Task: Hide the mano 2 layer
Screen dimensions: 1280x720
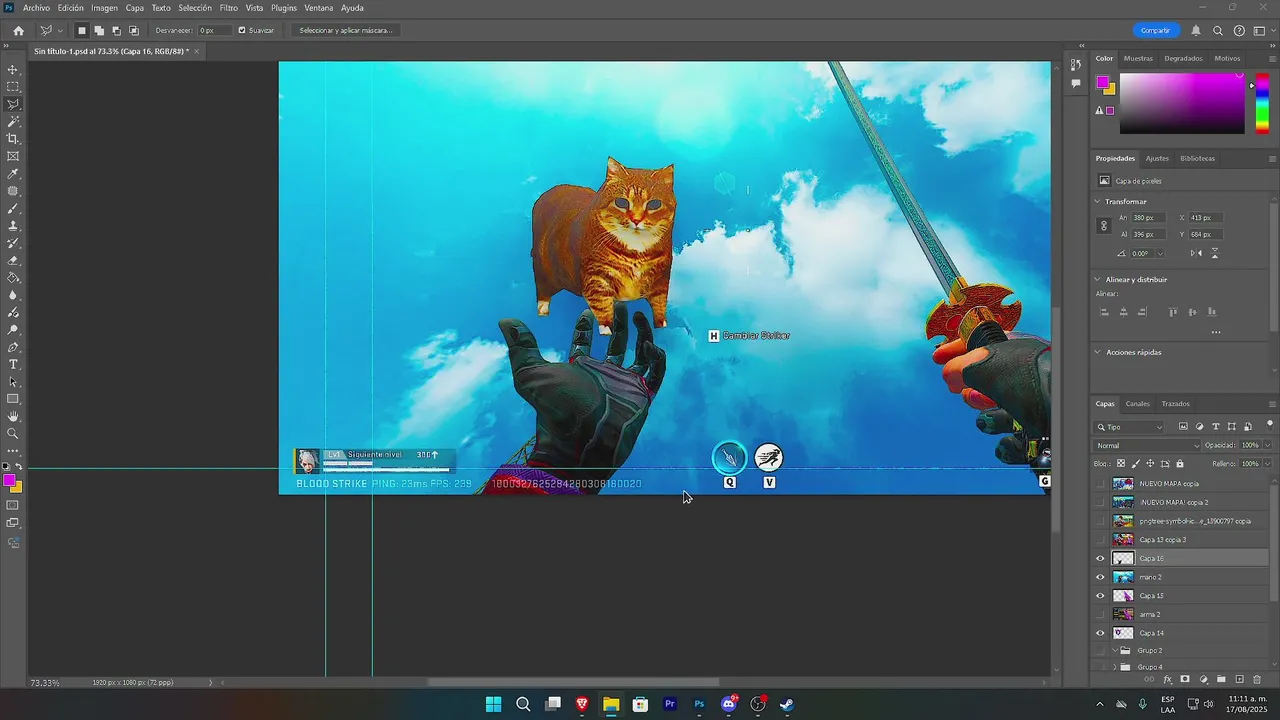Action: (x=1101, y=577)
